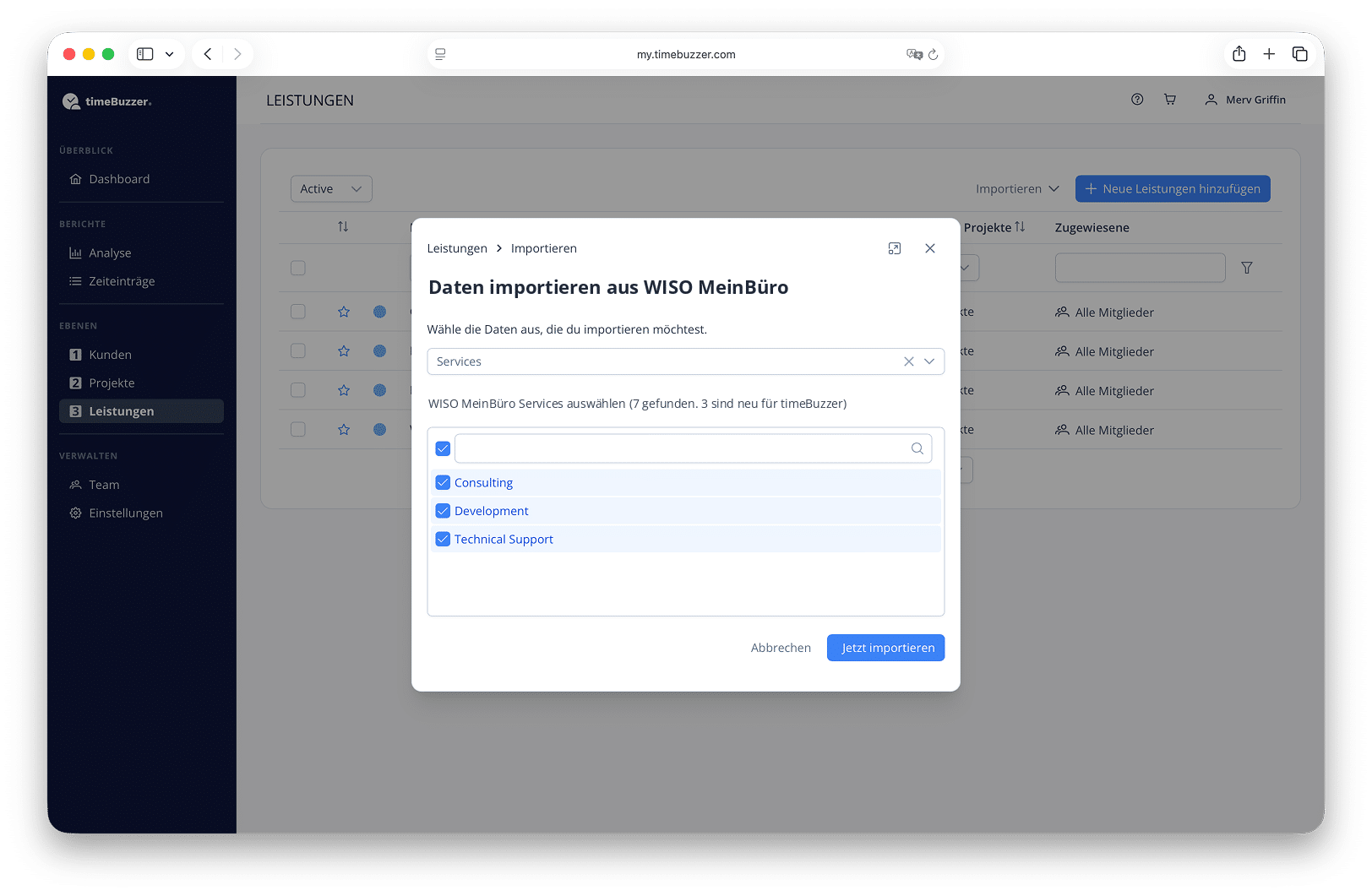The width and height of the screenshot is (1372, 896).
Task: Click Neue Leistungen hinzufügen button
Action: point(1173,189)
